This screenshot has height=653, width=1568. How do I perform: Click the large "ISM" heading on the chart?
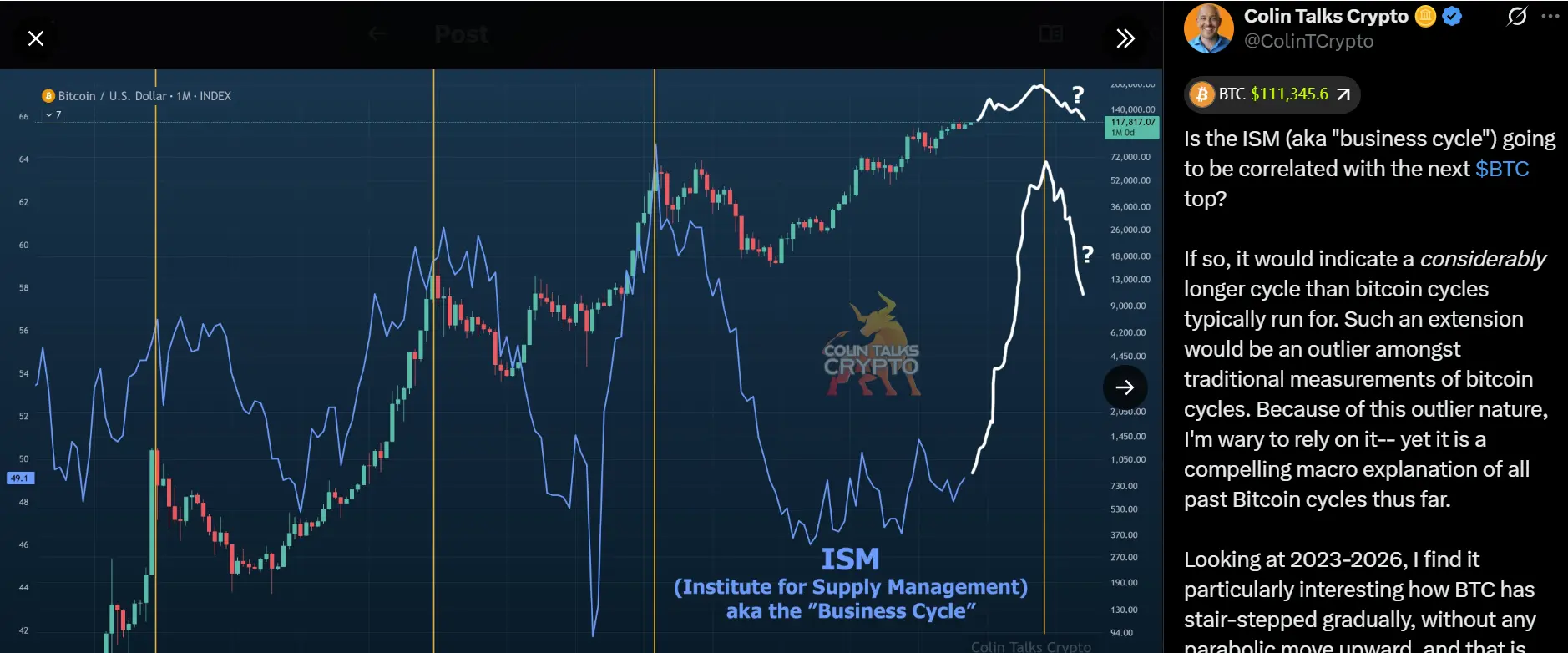[x=850, y=559]
